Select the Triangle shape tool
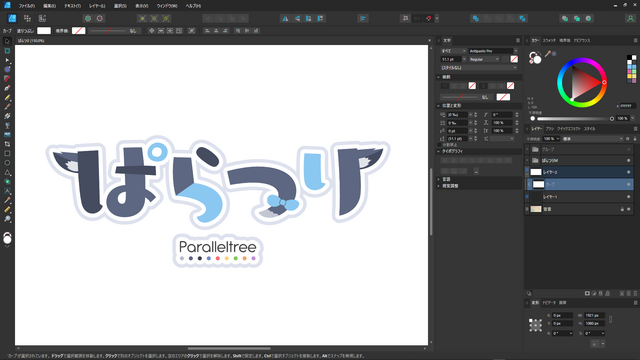This screenshot has height=360, width=640. pos(7,172)
